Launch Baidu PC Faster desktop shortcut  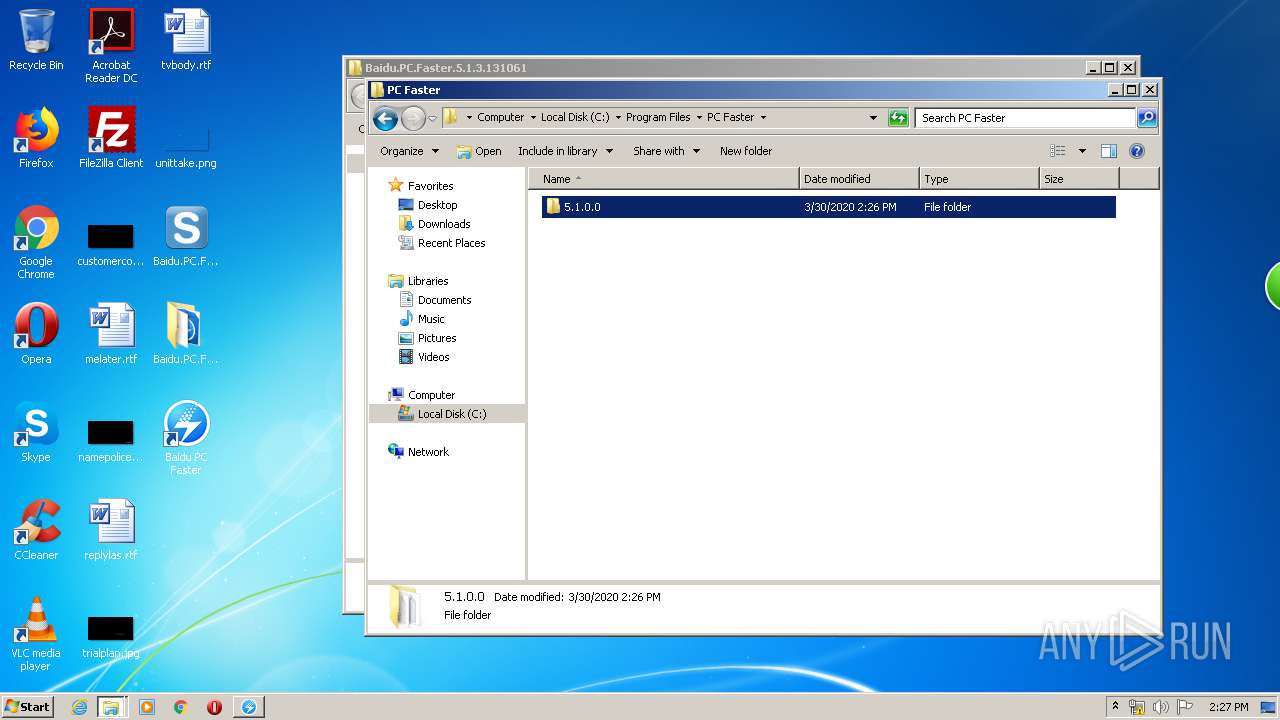pyautogui.click(x=186, y=438)
